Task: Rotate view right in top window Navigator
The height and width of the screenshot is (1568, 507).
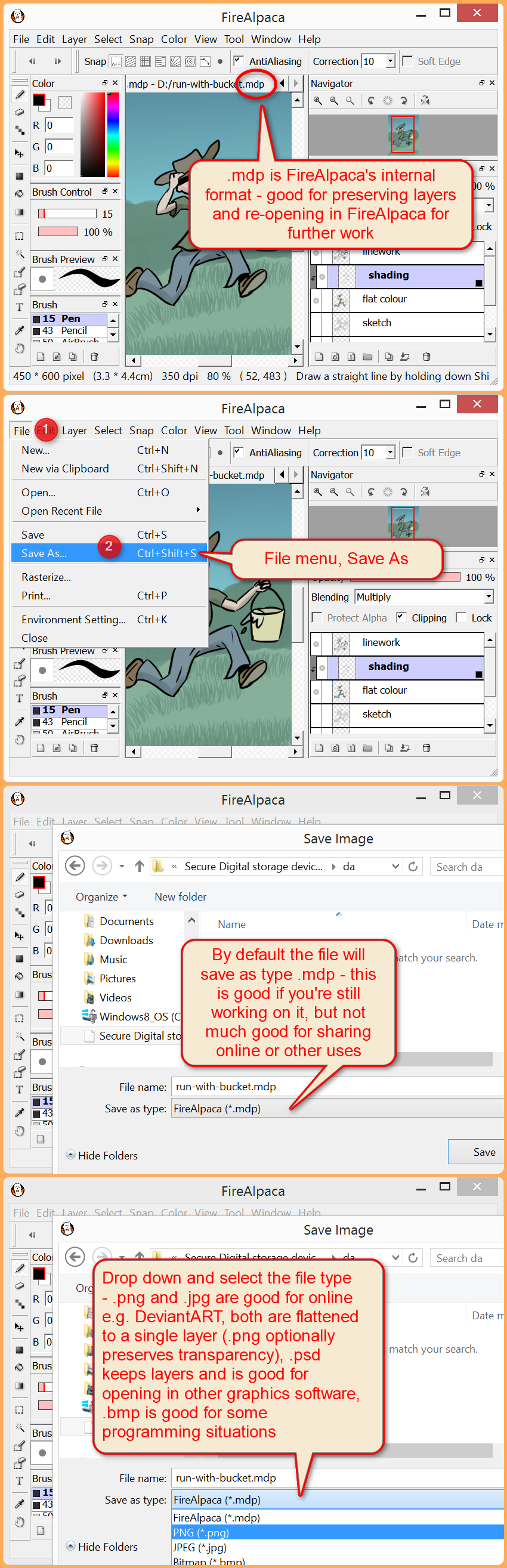Action: point(403,100)
